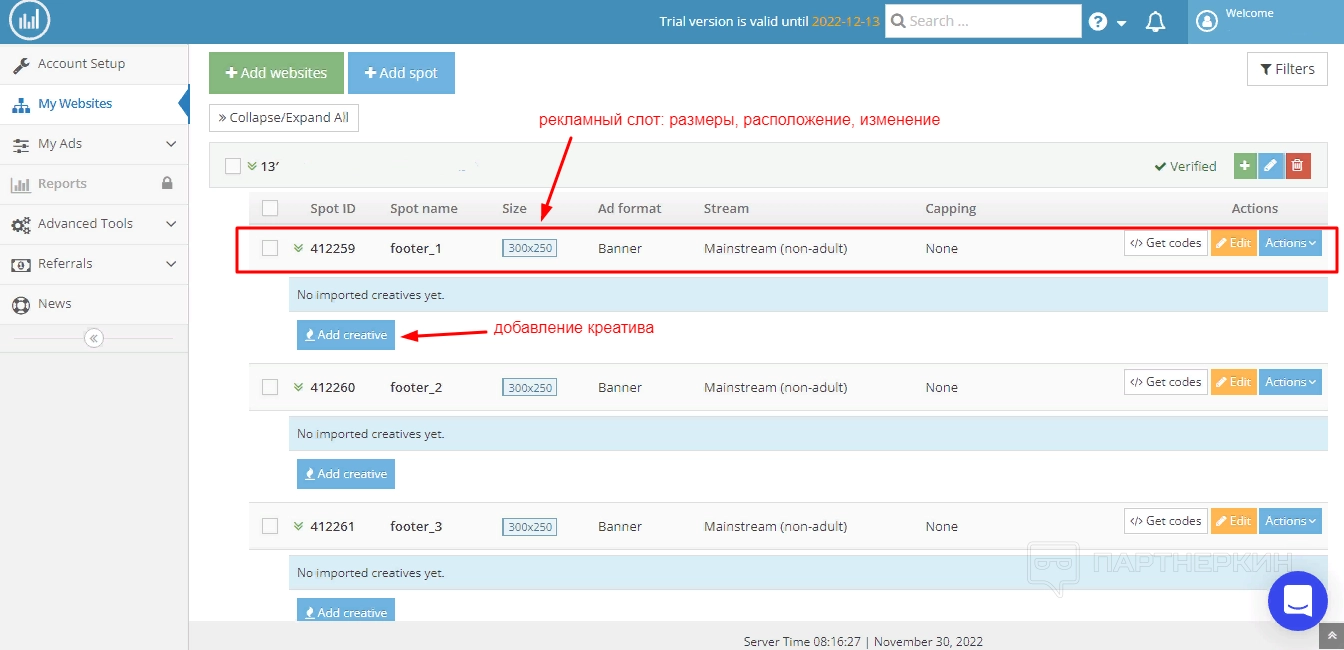Click the app logo in the header
Screen dimensions: 1344x650
pos(29,21)
